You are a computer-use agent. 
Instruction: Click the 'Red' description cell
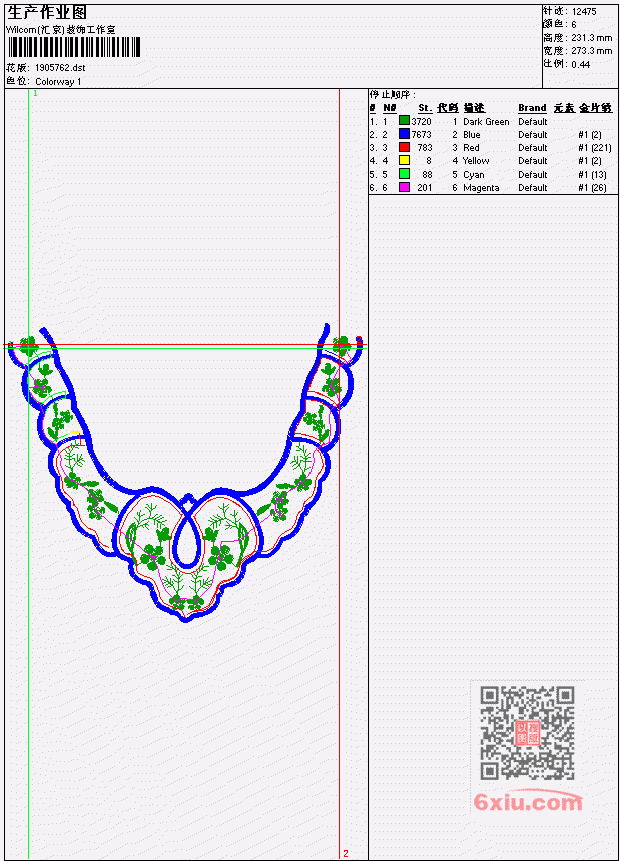coord(471,148)
